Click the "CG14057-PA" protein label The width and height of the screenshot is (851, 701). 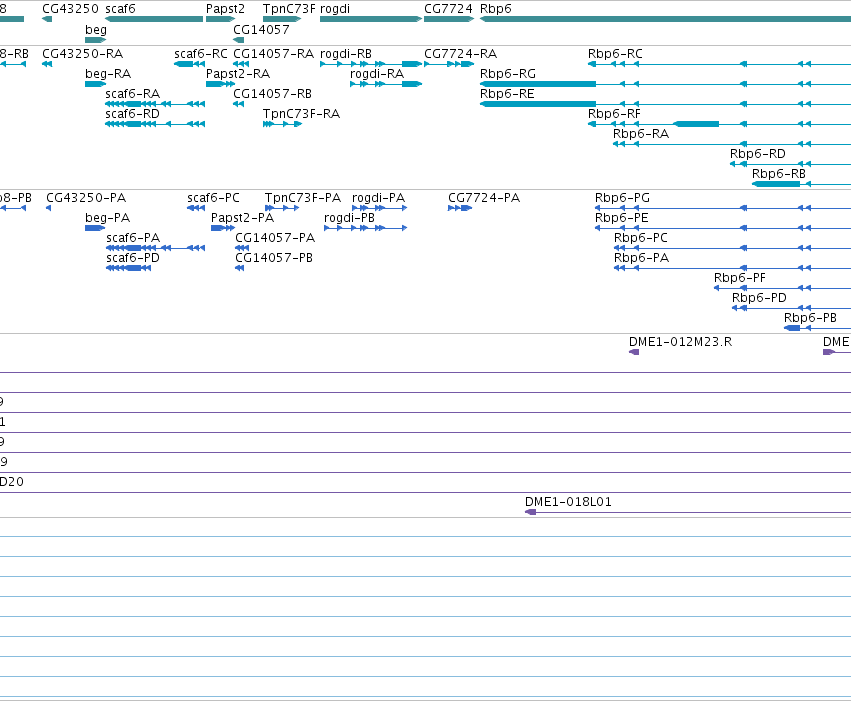click(x=275, y=238)
